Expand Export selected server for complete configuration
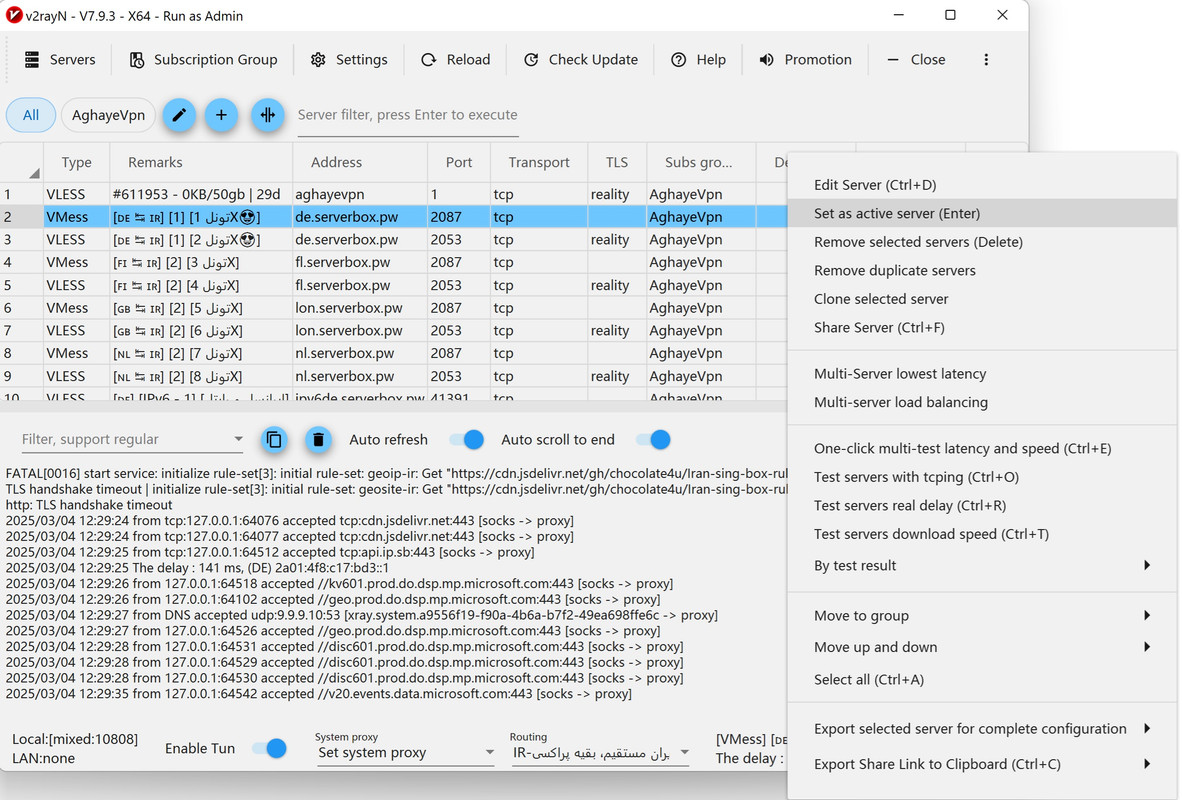This screenshot has height=800, width=1182. tap(982, 728)
